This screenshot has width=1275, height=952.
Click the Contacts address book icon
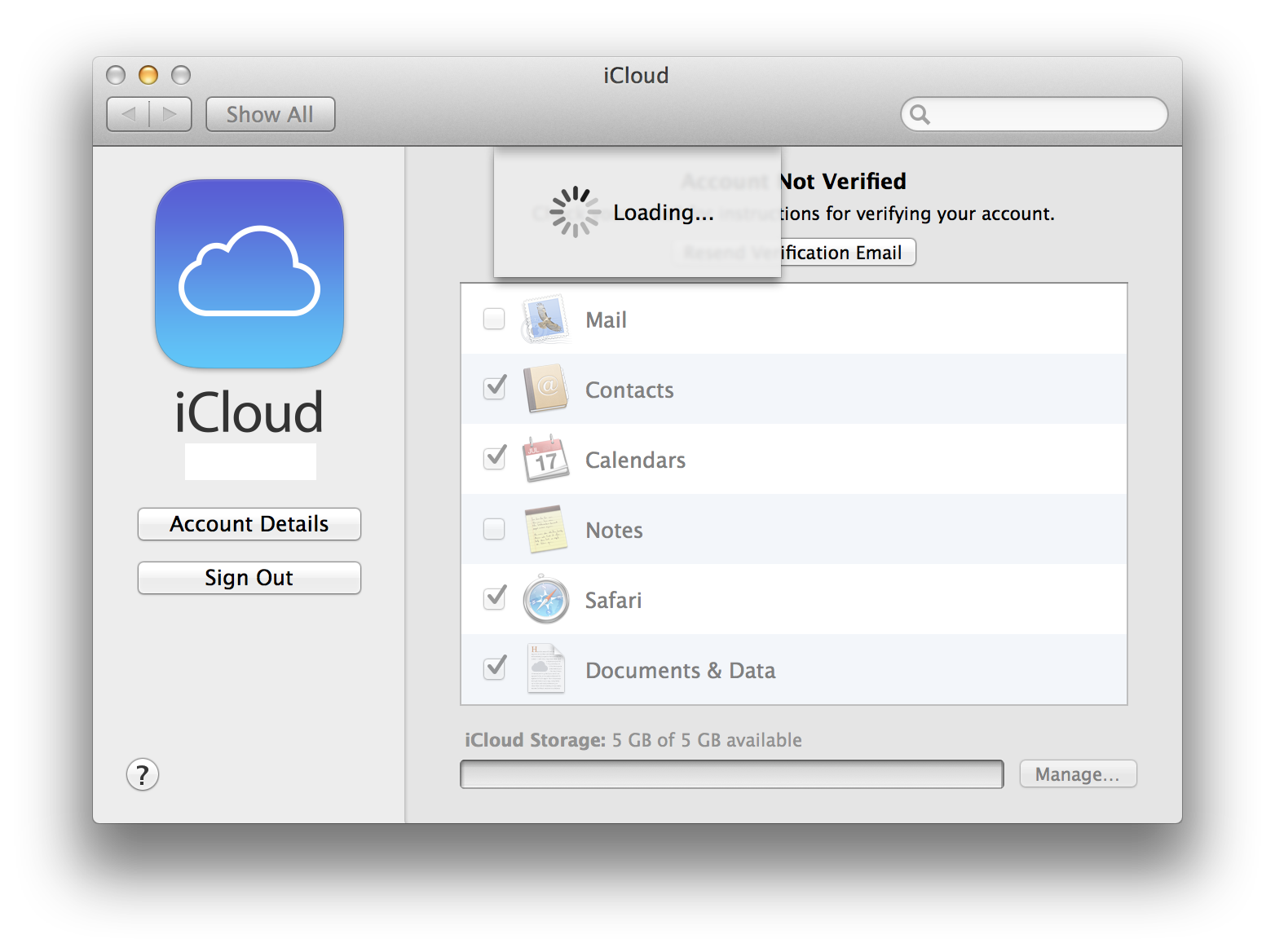tap(545, 389)
